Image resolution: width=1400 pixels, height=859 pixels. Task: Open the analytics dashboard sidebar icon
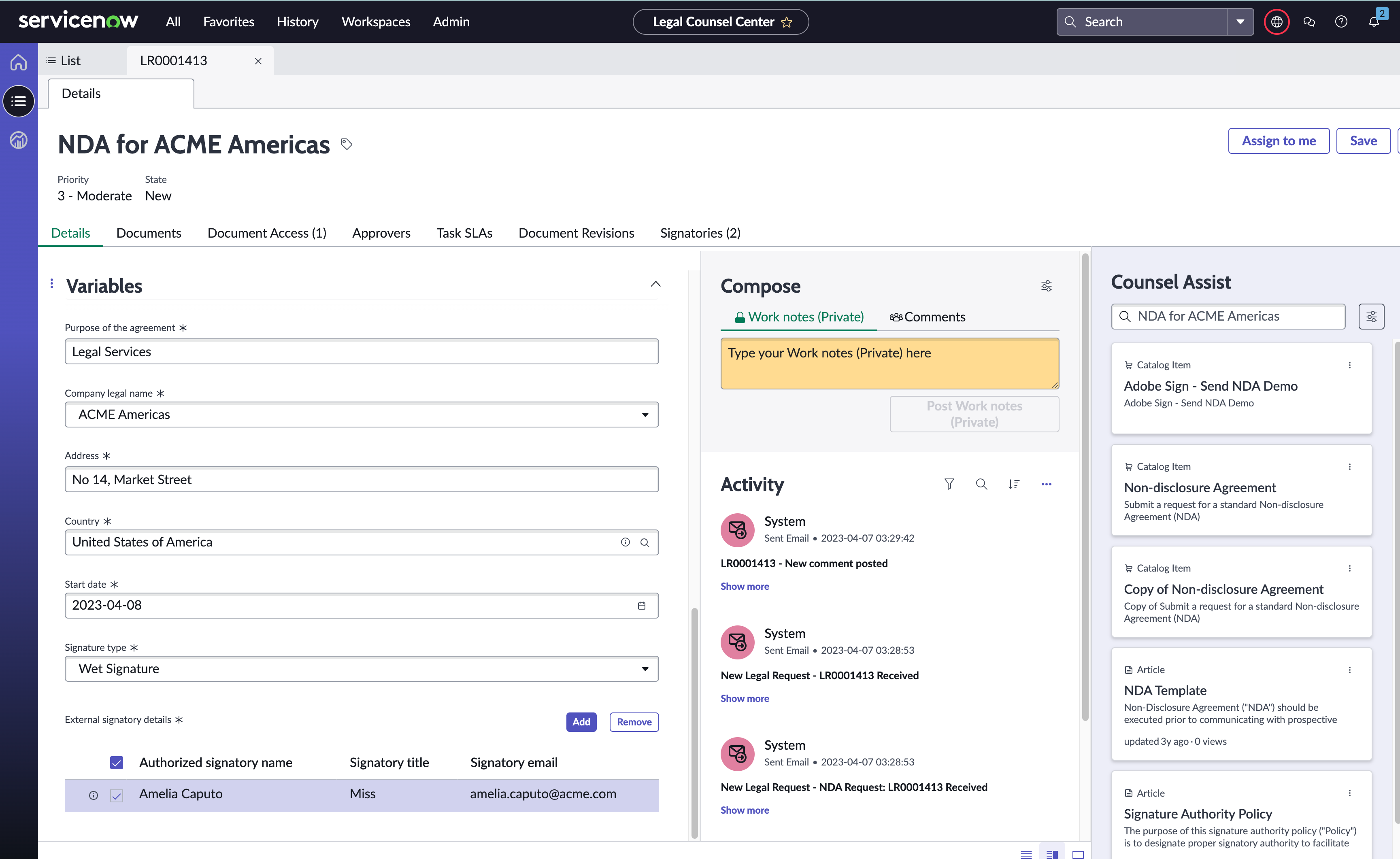tap(19, 140)
